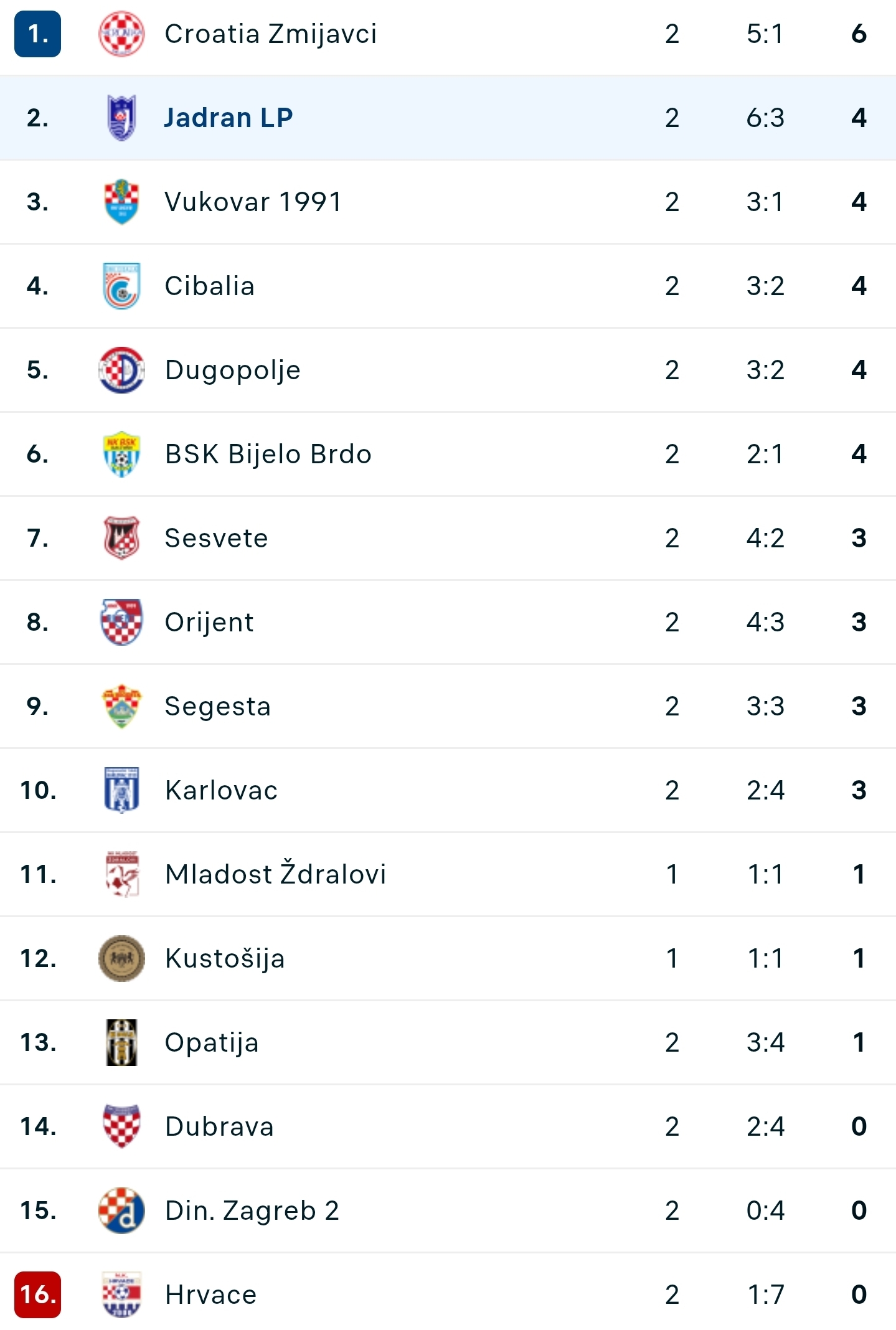Image resolution: width=896 pixels, height=1330 pixels.
Task: Select the highlighted Jadran LP team name
Action: pyautogui.click(x=228, y=118)
